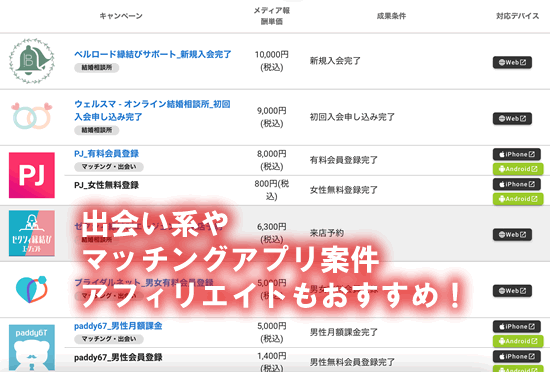
Task: Click 成果条件 column header
Action: coord(391,16)
